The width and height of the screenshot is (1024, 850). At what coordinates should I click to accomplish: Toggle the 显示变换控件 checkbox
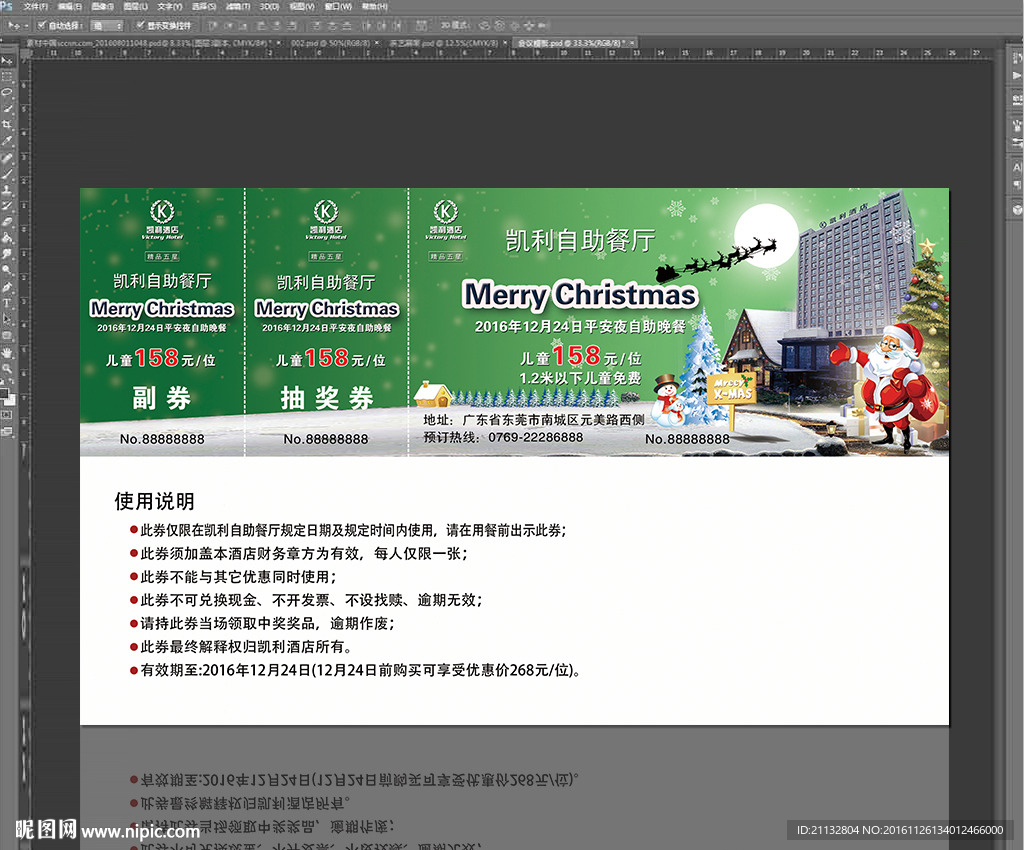click(x=139, y=25)
